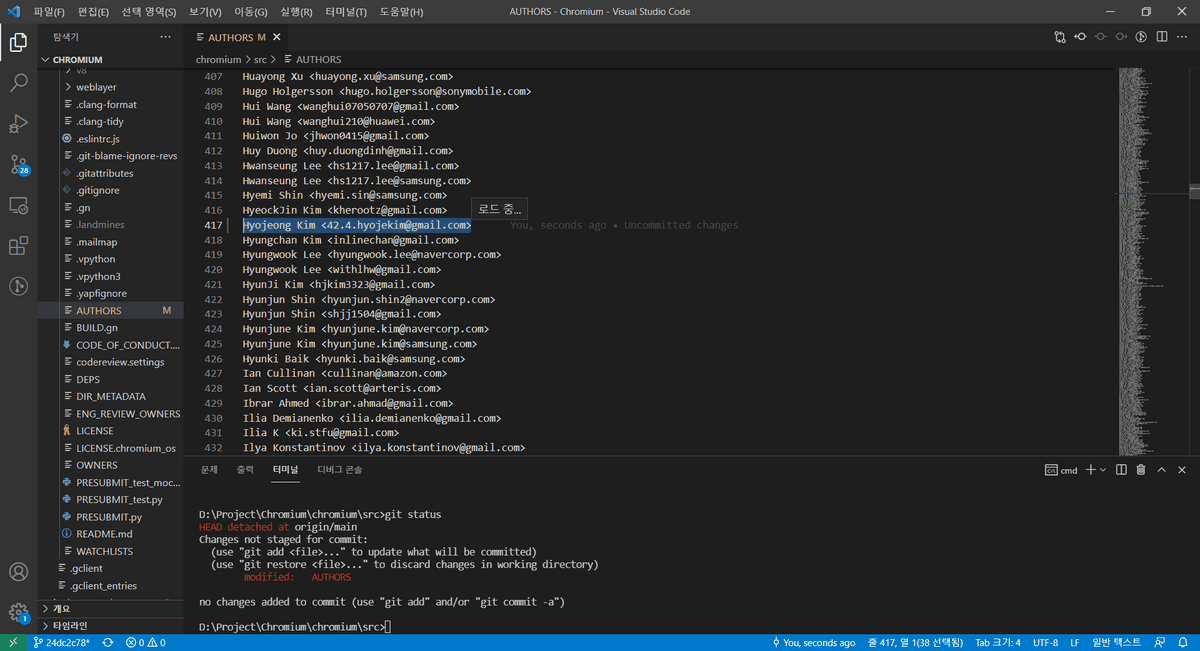Synchronize changes icon in status bar
The image size is (1200, 651).
click(x=107, y=642)
